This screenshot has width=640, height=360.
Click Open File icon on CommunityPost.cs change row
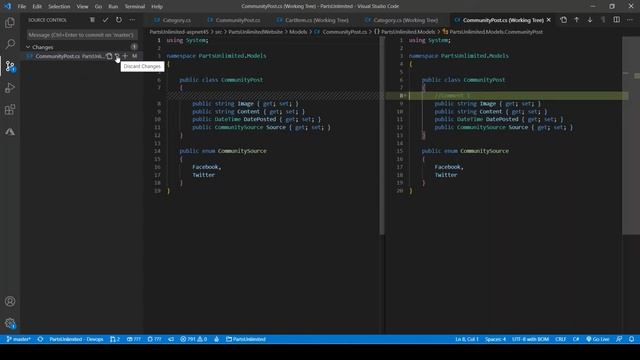pyautogui.click(x=109, y=56)
